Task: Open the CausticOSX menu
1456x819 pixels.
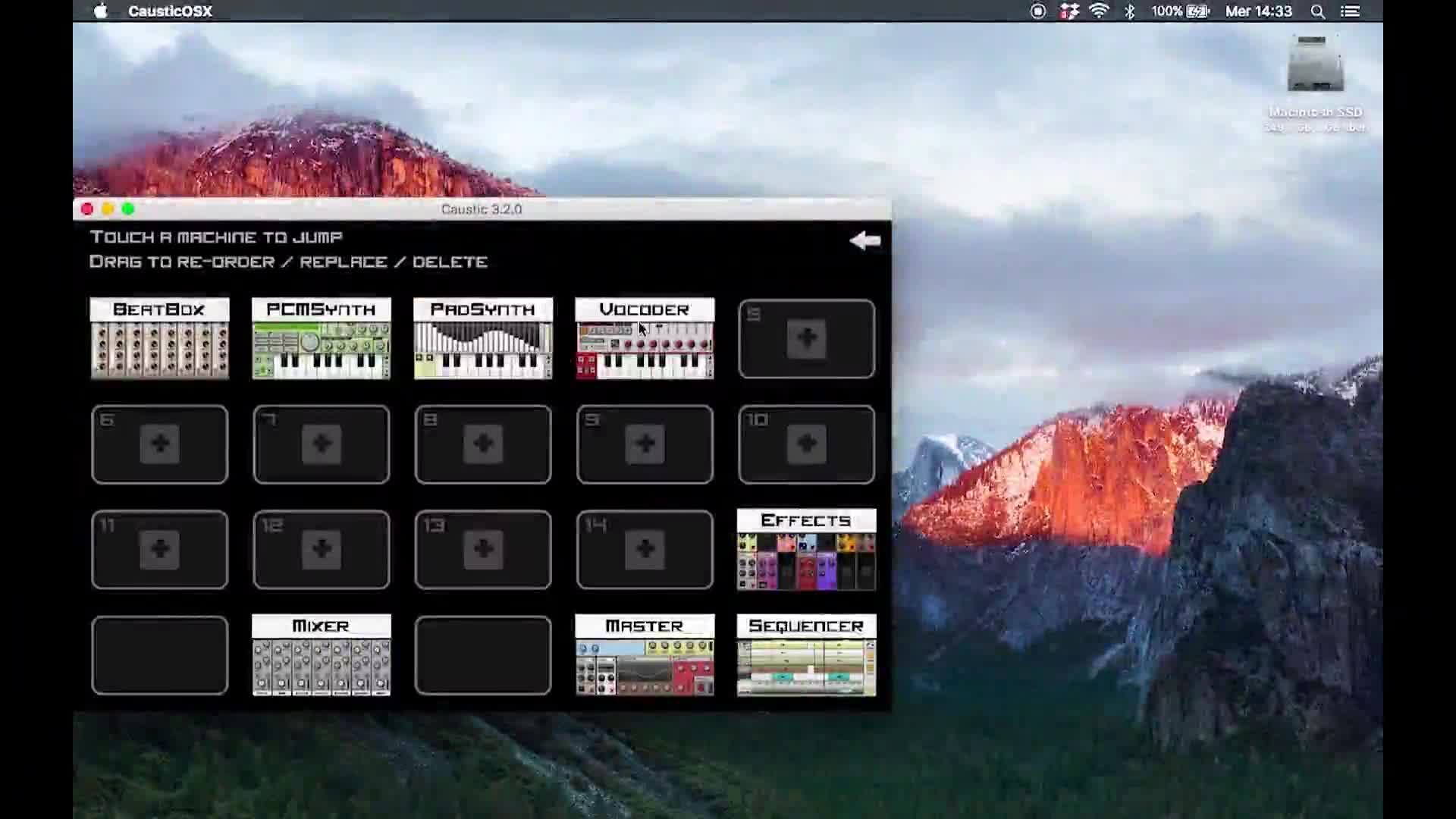Action: [x=170, y=11]
